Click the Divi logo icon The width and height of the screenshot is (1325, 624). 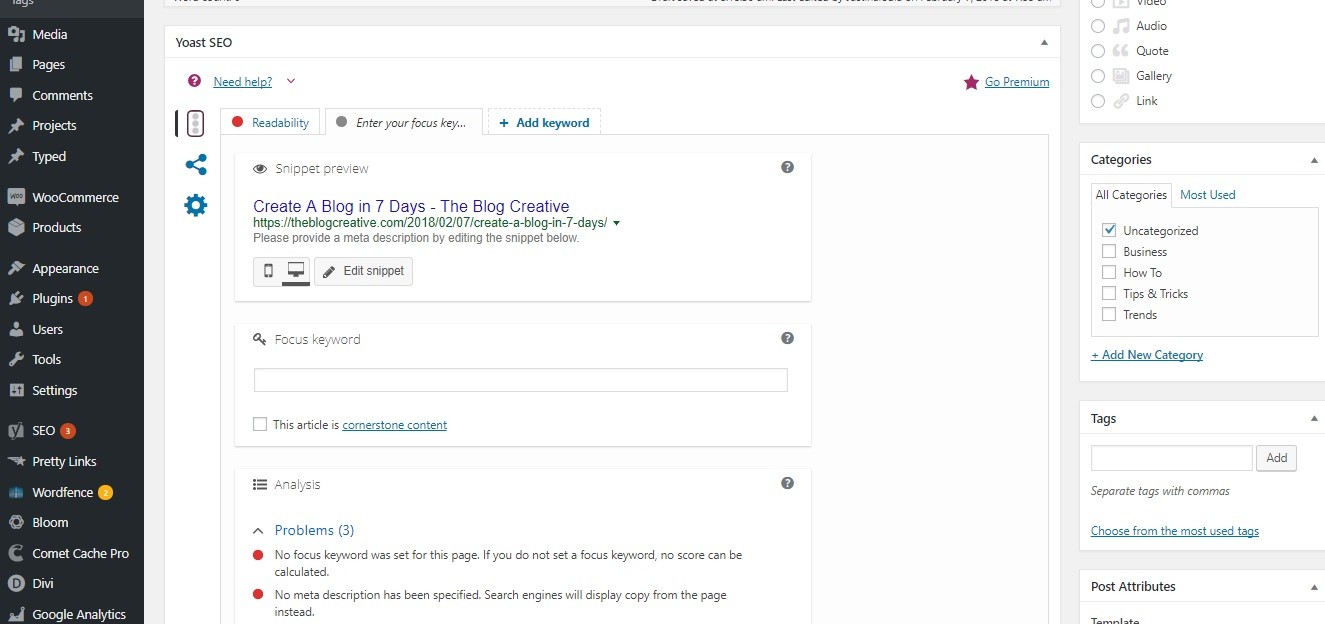[16, 583]
